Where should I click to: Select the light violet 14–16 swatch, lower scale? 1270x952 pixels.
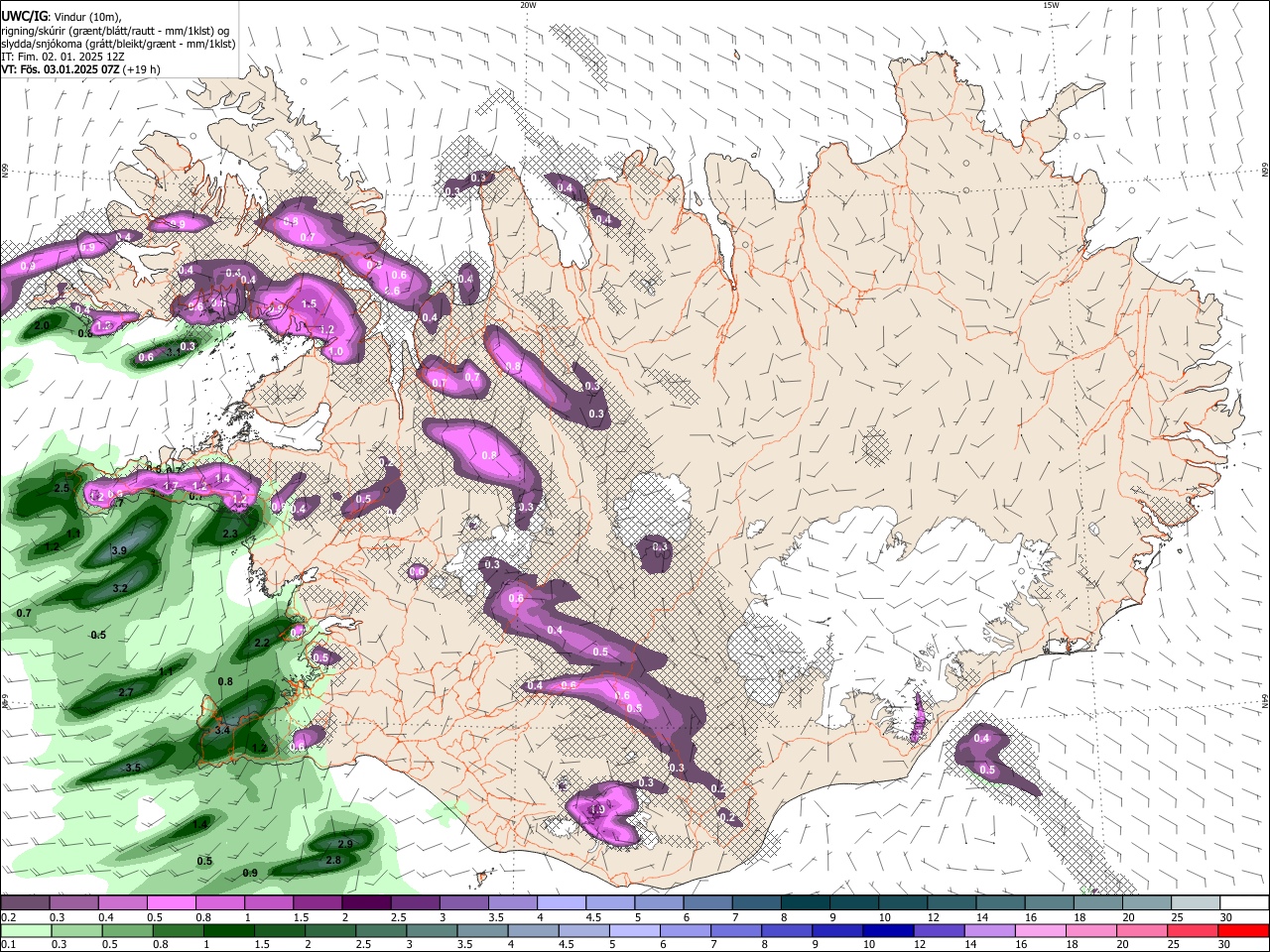(x=989, y=931)
